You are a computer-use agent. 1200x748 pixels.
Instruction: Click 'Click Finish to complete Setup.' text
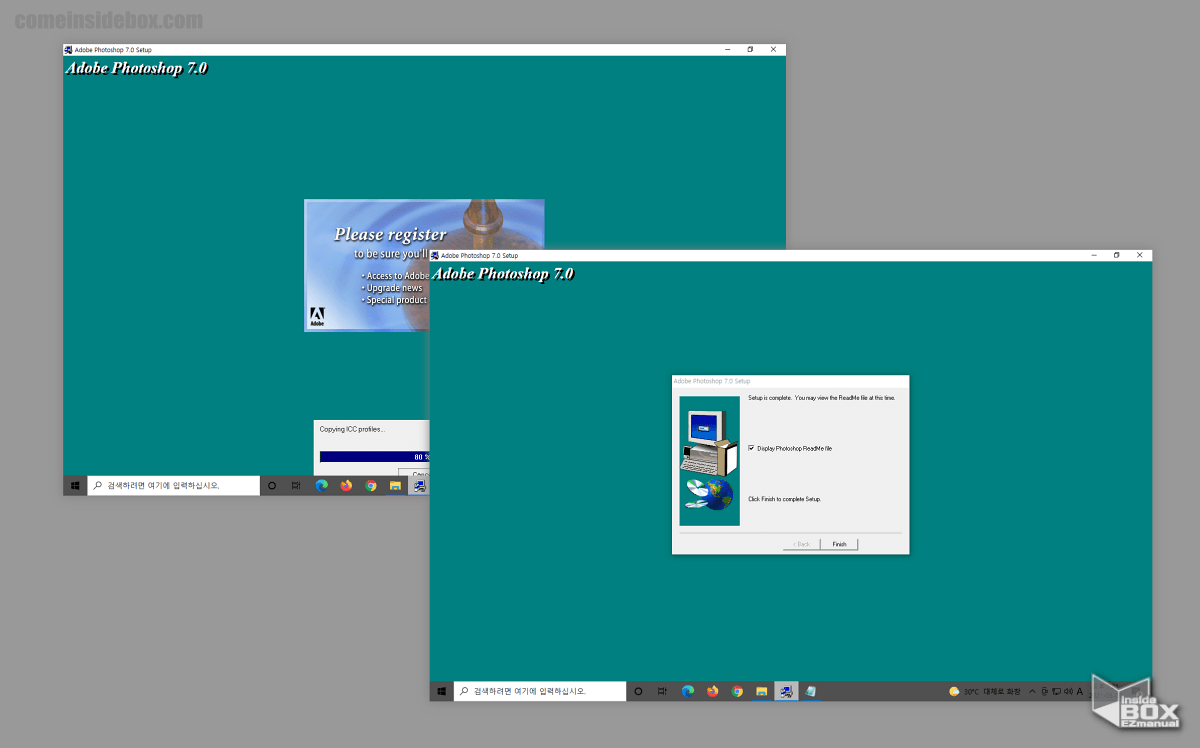coord(784,498)
